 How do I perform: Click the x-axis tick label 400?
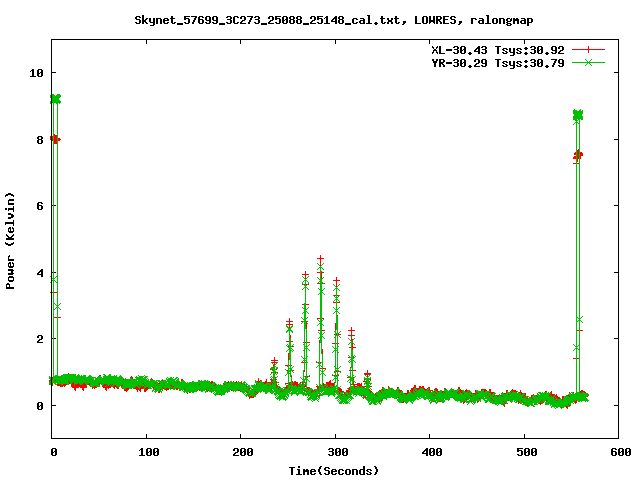tap(430, 452)
